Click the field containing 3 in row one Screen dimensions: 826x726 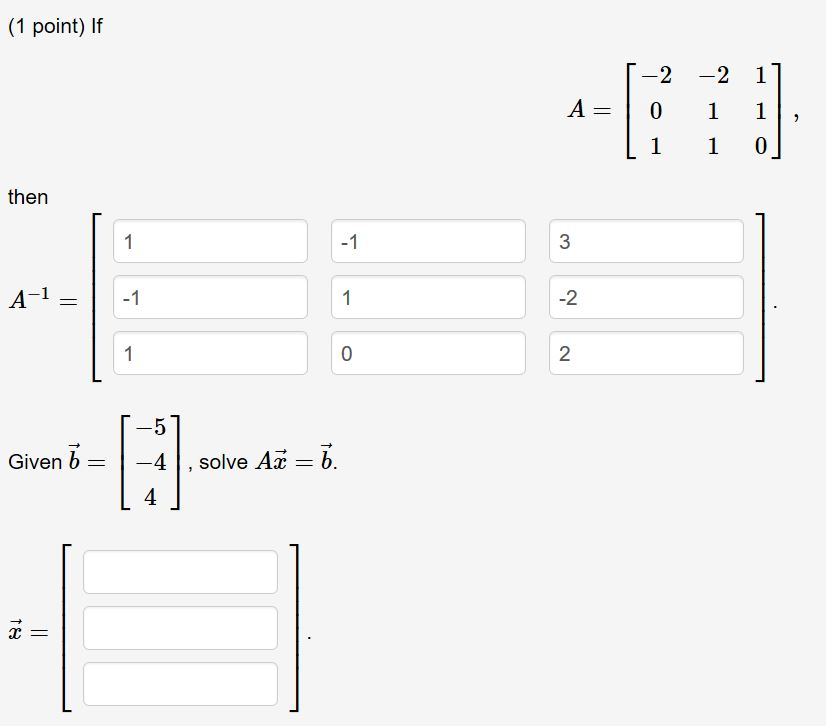(645, 240)
